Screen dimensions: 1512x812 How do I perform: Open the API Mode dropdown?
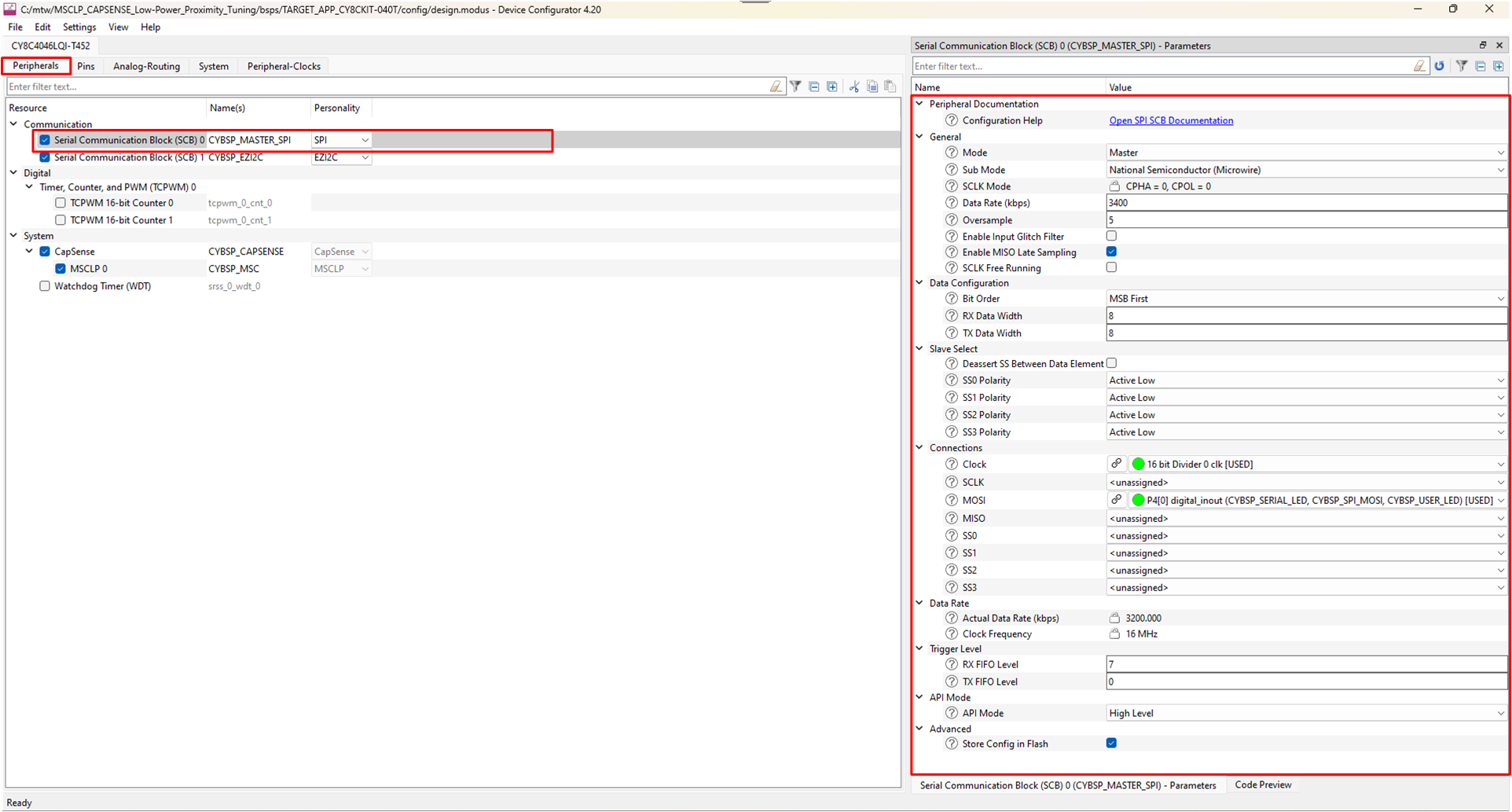pyautogui.click(x=1306, y=713)
